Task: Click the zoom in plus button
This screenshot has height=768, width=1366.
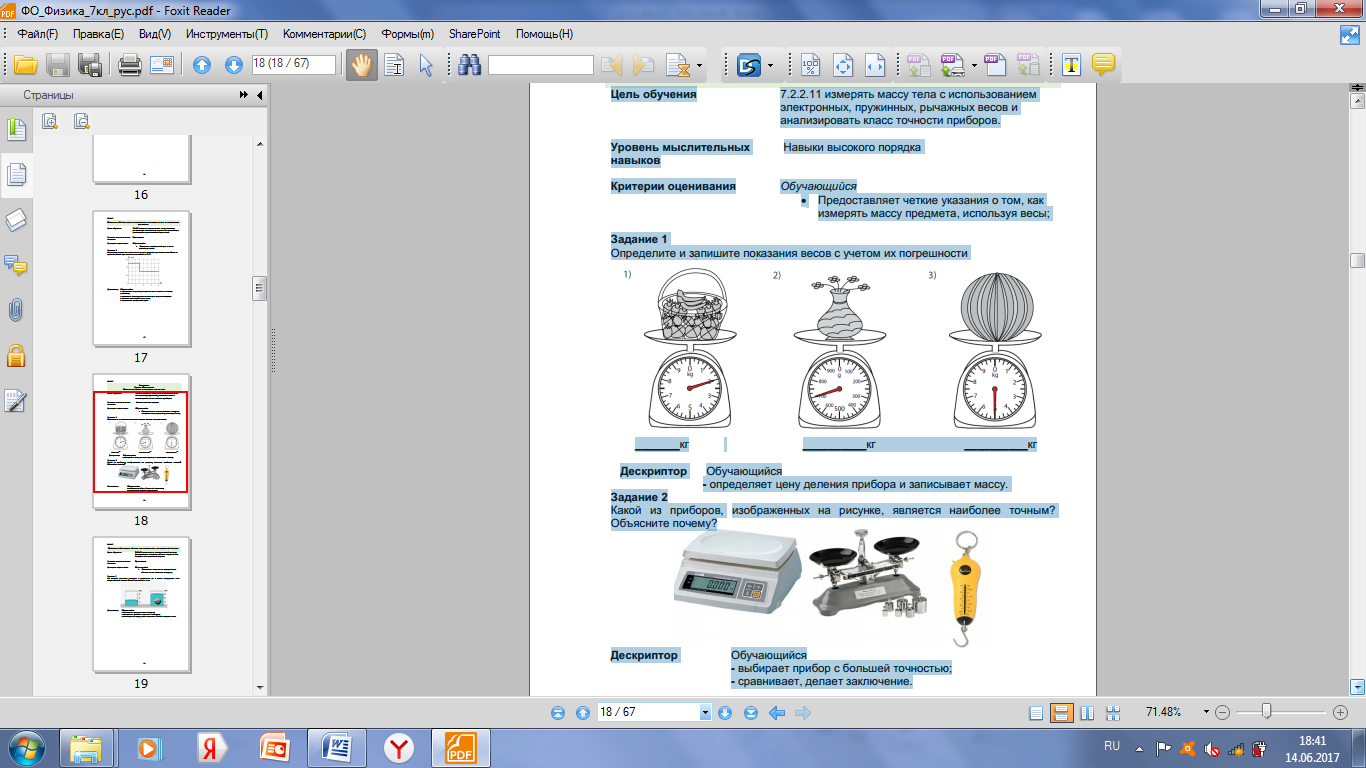Action: click(x=1340, y=713)
